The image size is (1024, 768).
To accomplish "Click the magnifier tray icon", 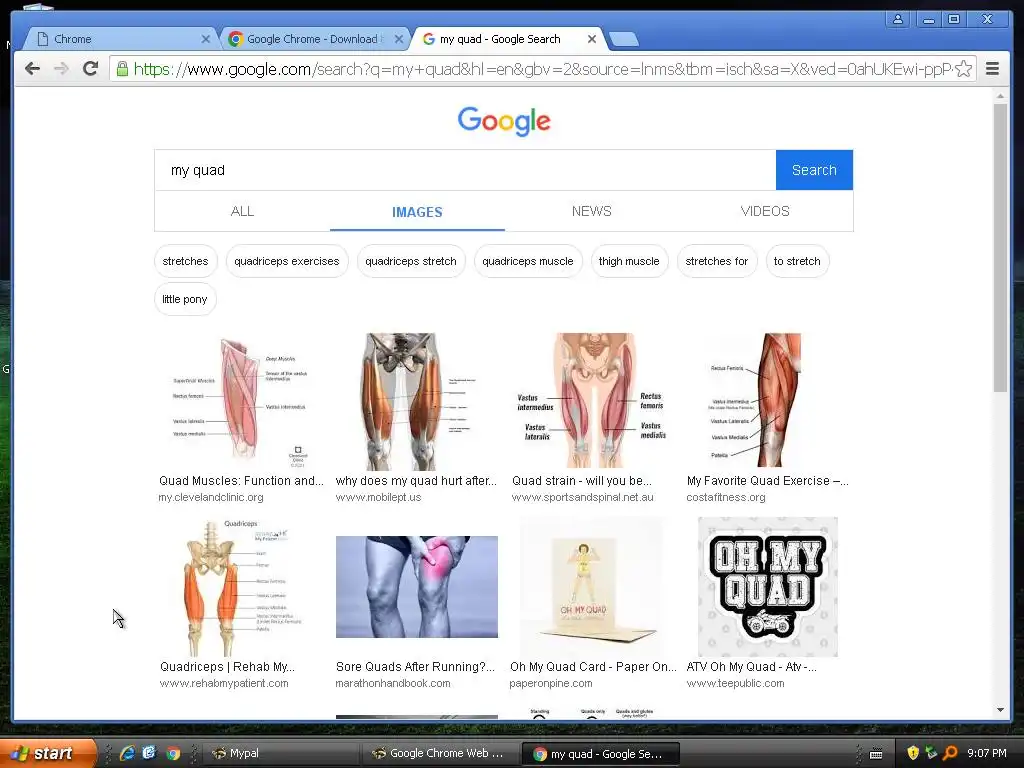I will 950,753.
